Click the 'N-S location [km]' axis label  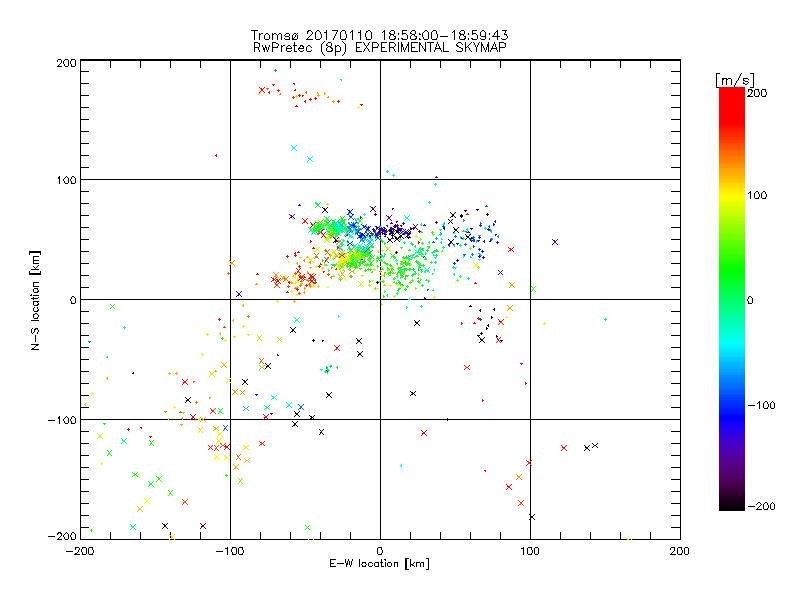[35, 300]
